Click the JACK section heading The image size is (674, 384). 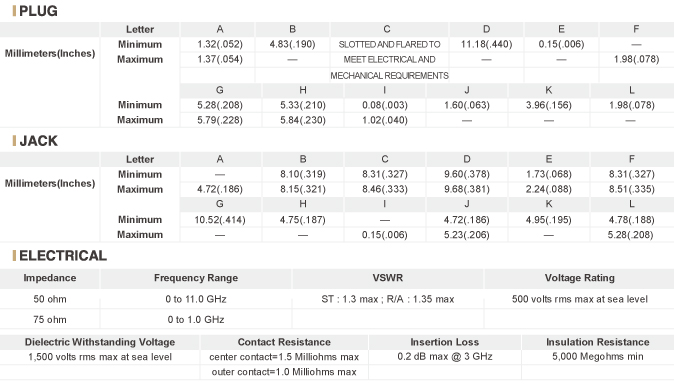[x=38, y=141]
